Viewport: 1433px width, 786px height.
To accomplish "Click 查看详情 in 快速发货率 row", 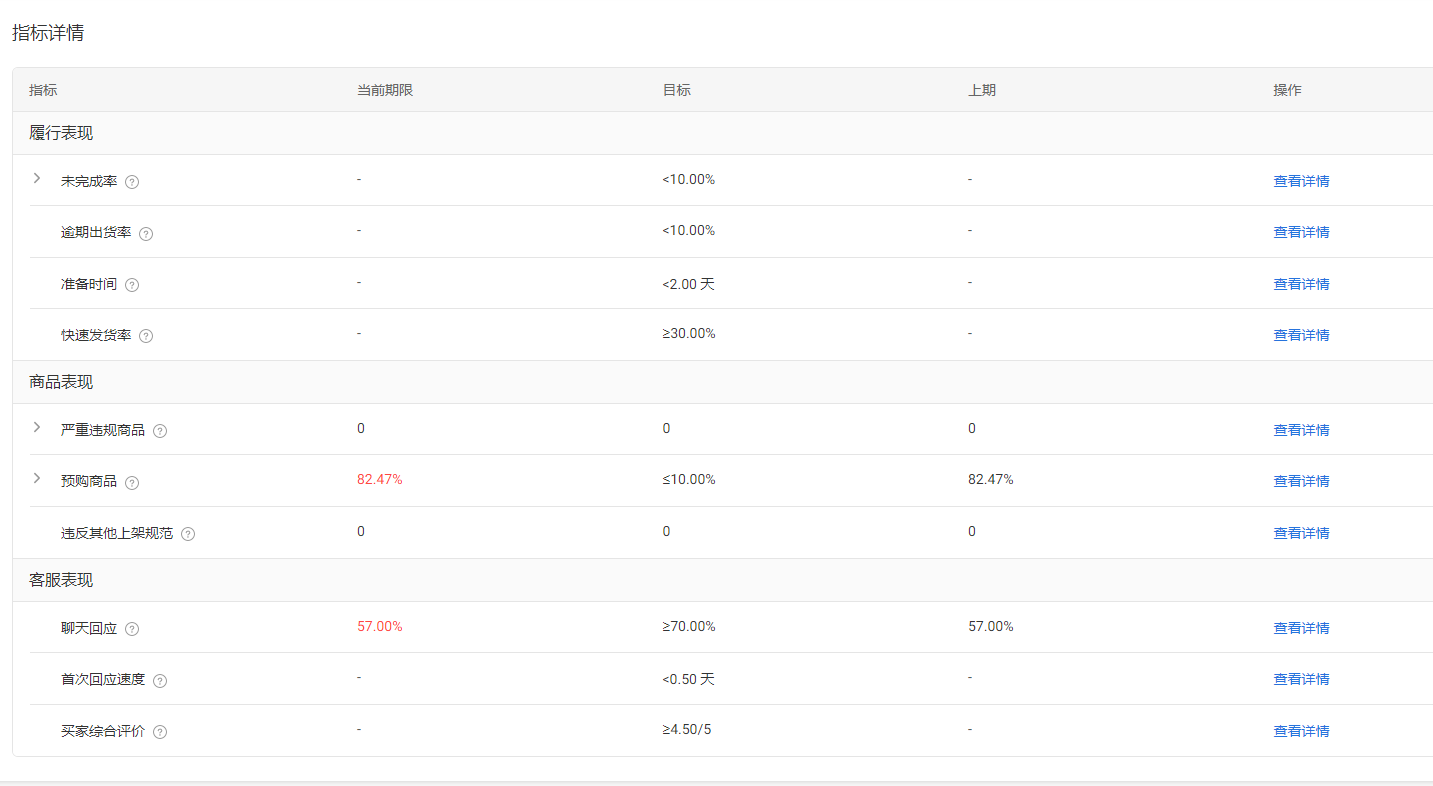I will (x=1301, y=335).
